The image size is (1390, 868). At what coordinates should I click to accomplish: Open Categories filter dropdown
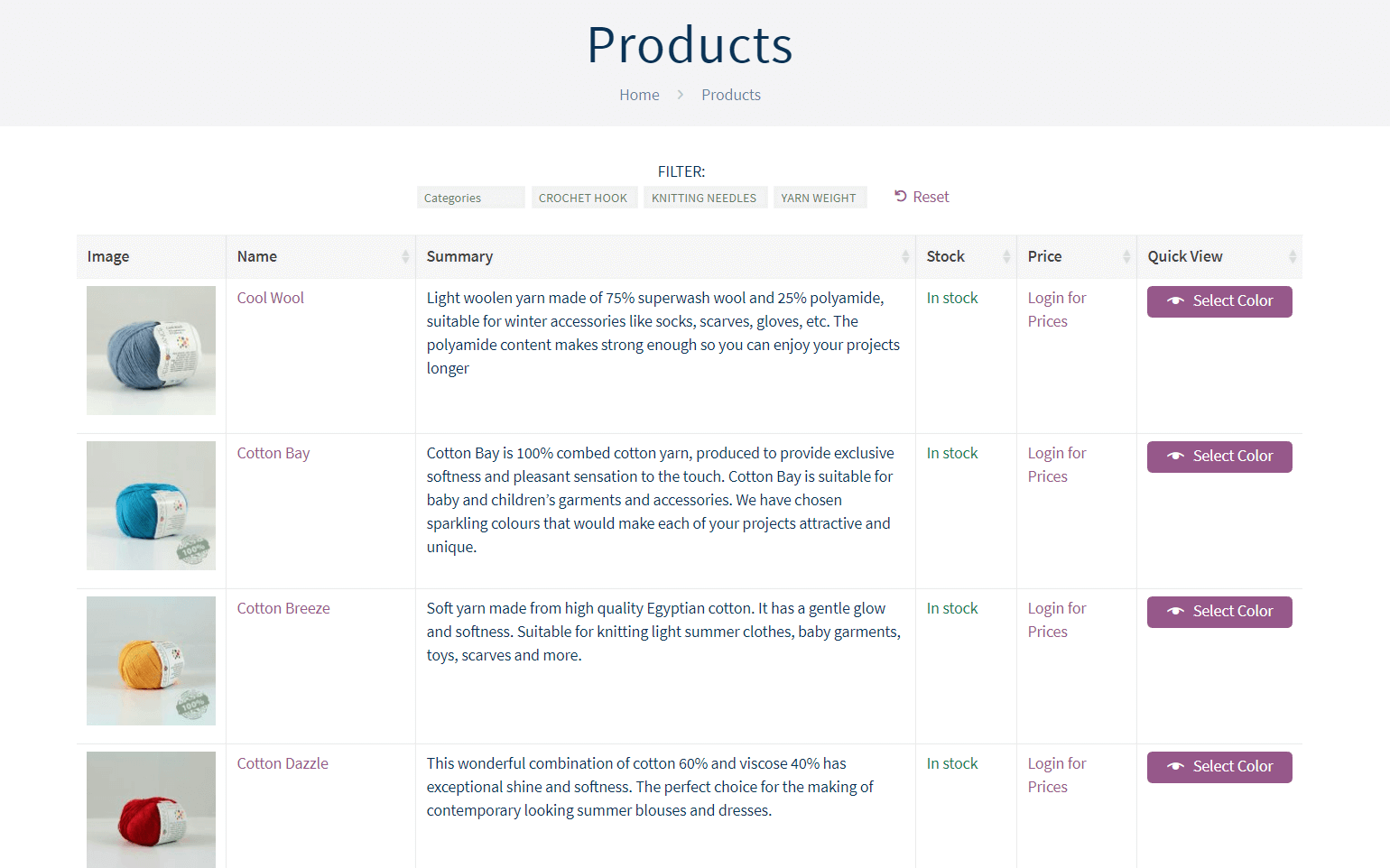point(471,198)
